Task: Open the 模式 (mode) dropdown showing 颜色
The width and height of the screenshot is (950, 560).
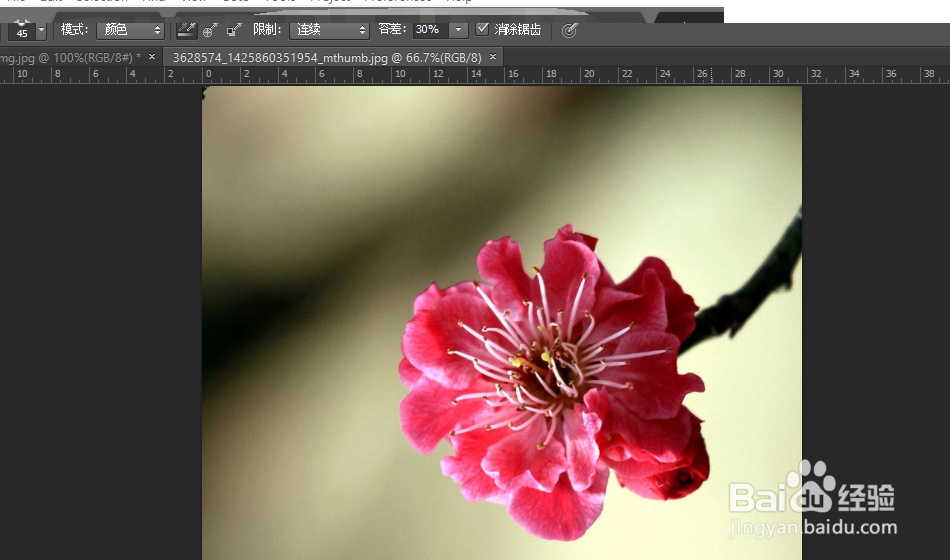Action: (131, 30)
